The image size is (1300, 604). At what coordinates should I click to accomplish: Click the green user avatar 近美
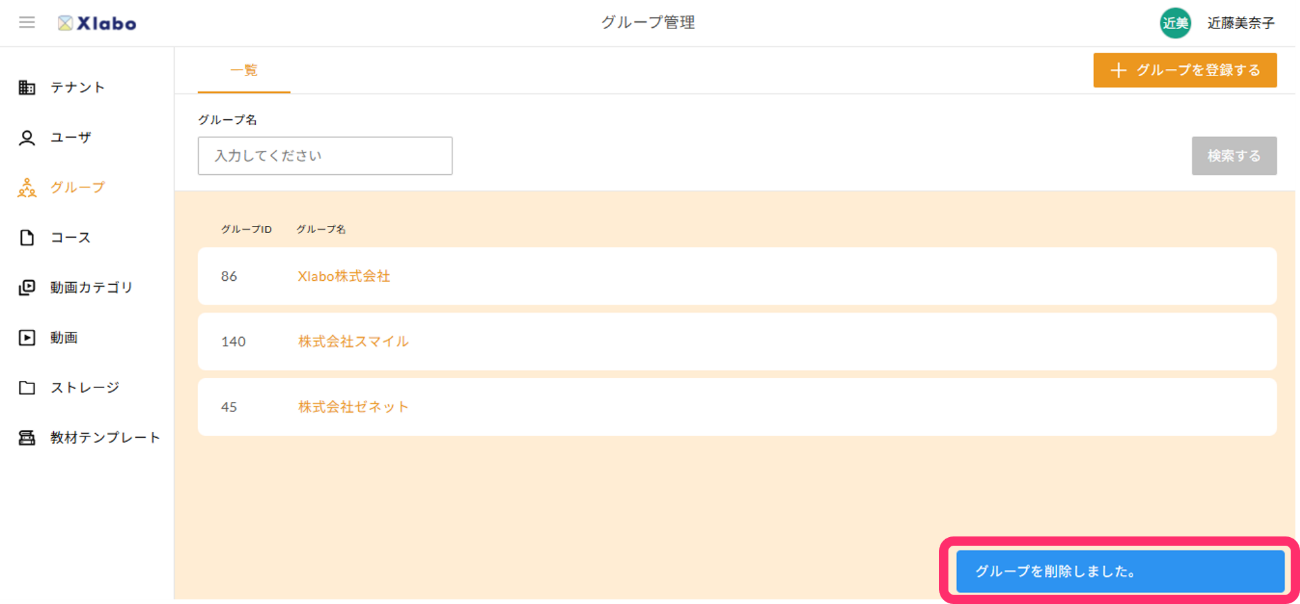click(x=1175, y=23)
